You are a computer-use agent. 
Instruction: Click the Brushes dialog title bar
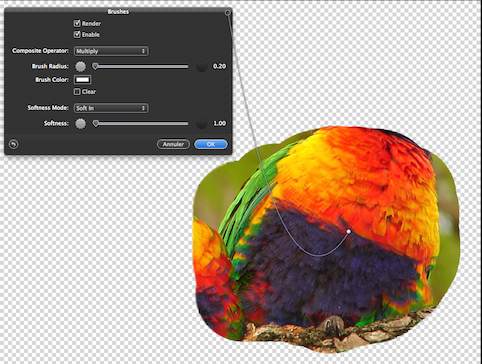point(118,12)
